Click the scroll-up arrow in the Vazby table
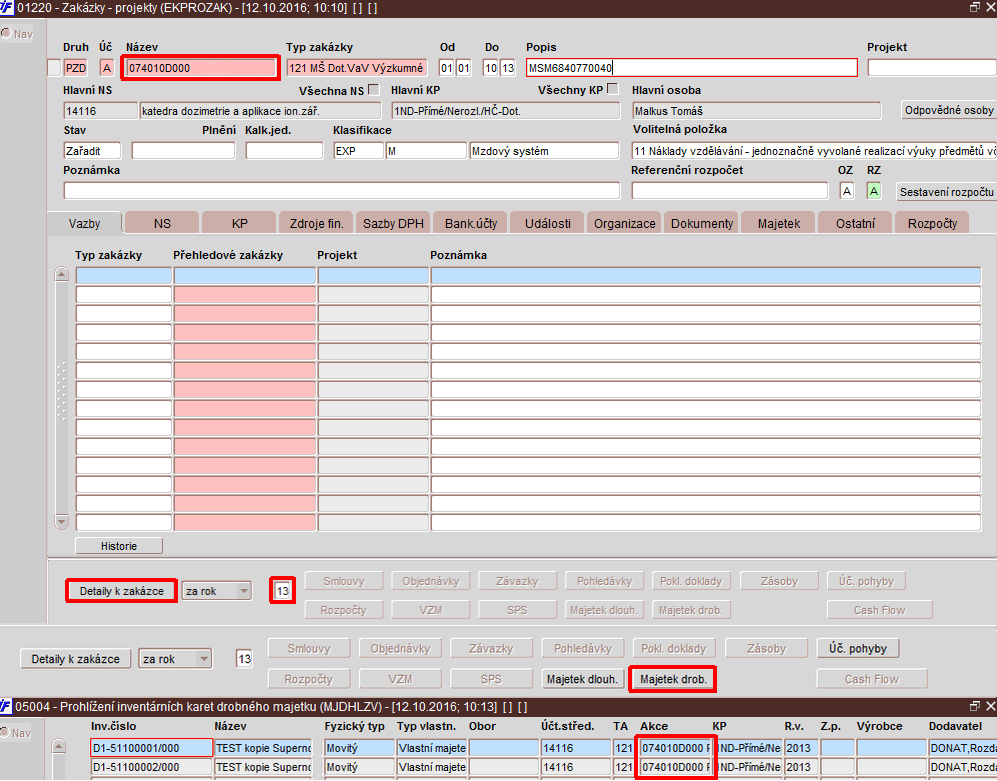 [x=62, y=275]
